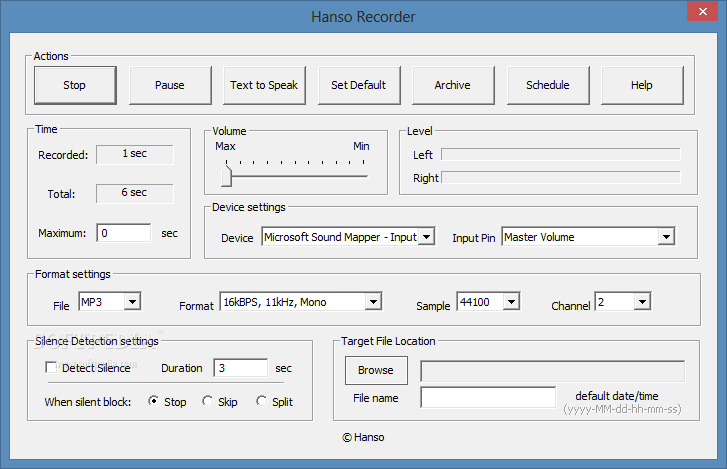Click the Stop recording button
Viewport: 727px width, 469px height.
(x=75, y=85)
